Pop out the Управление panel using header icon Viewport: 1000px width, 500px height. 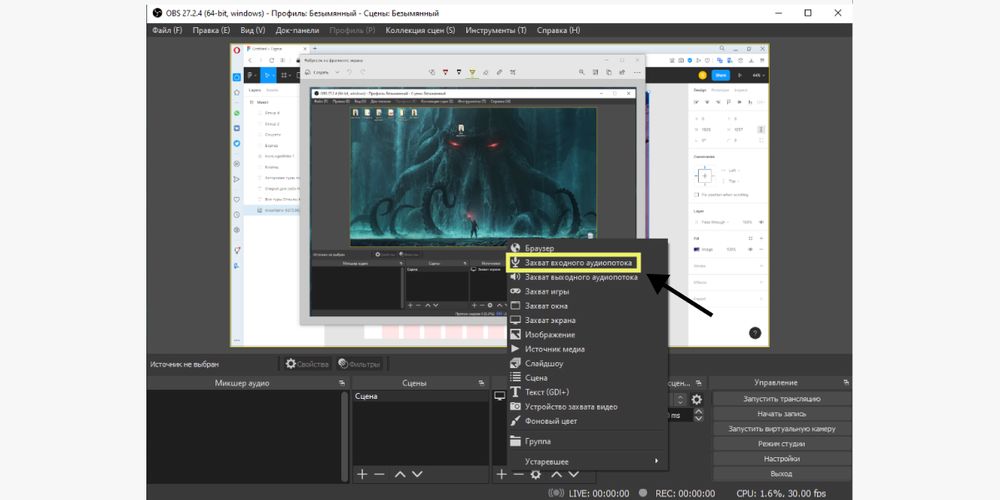(x=846, y=383)
